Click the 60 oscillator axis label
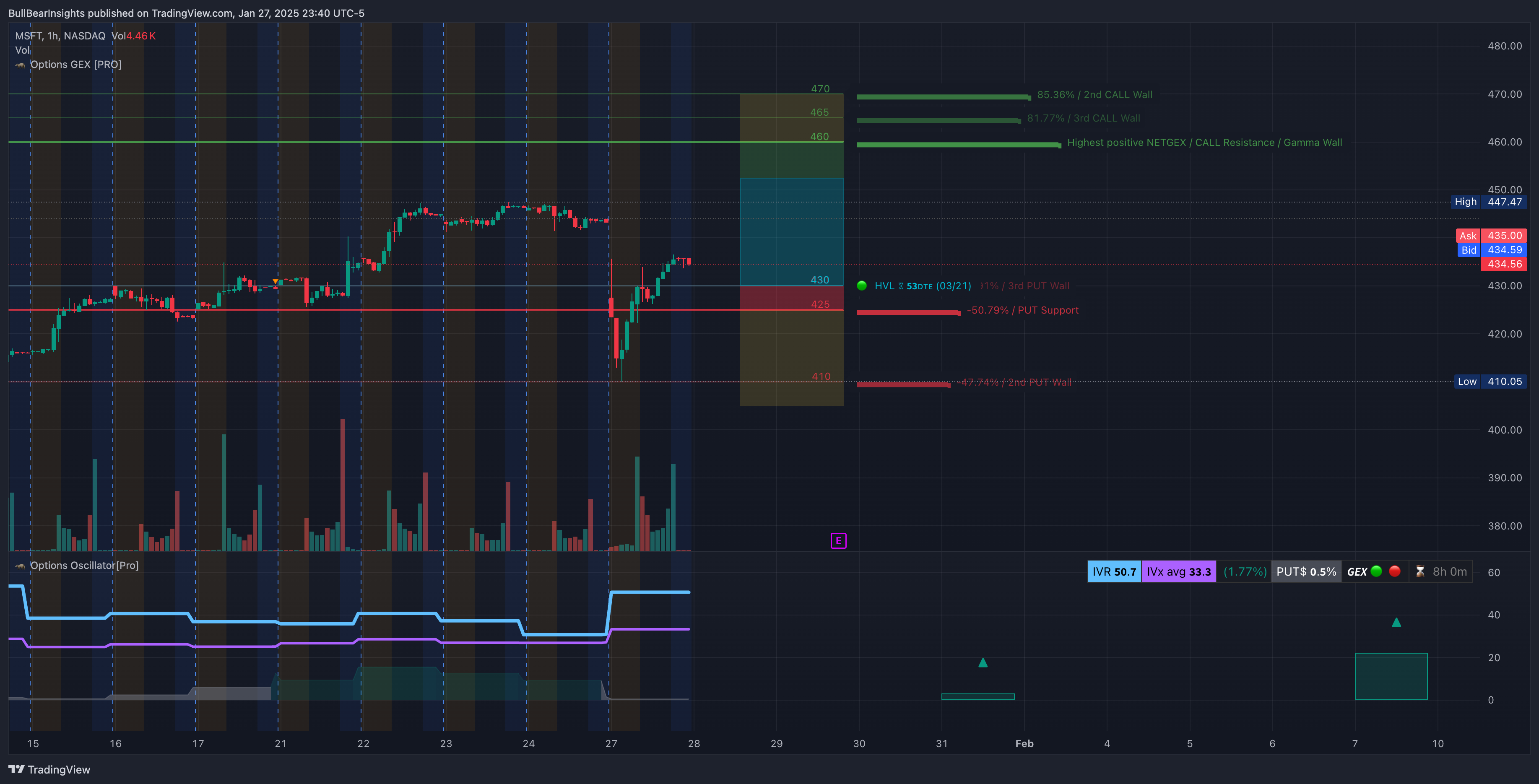The image size is (1539, 784). tap(1494, 573)
